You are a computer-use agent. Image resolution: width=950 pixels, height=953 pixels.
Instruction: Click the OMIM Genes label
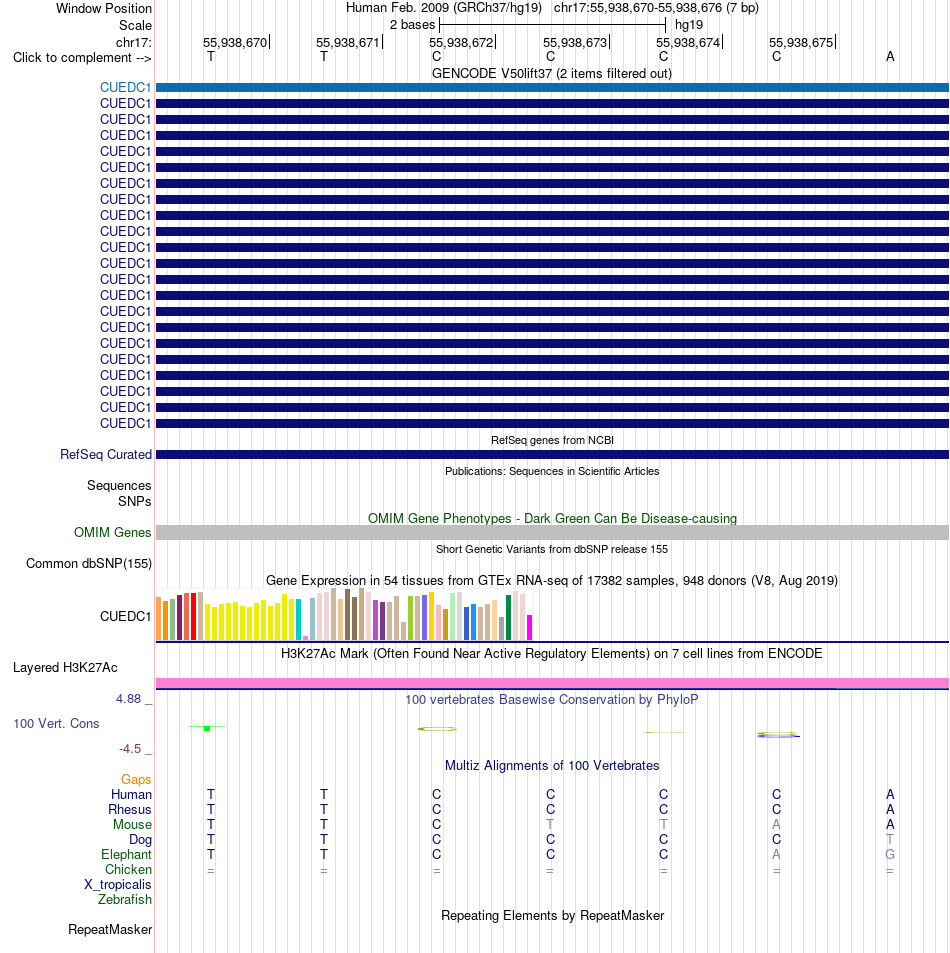click(x=112, y=532)
